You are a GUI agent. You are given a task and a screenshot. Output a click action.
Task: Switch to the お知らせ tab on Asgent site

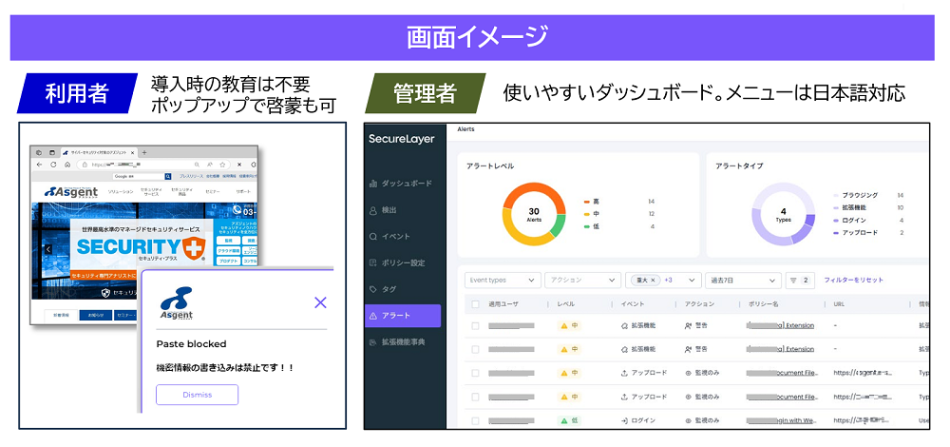click(x=96, y=315)
